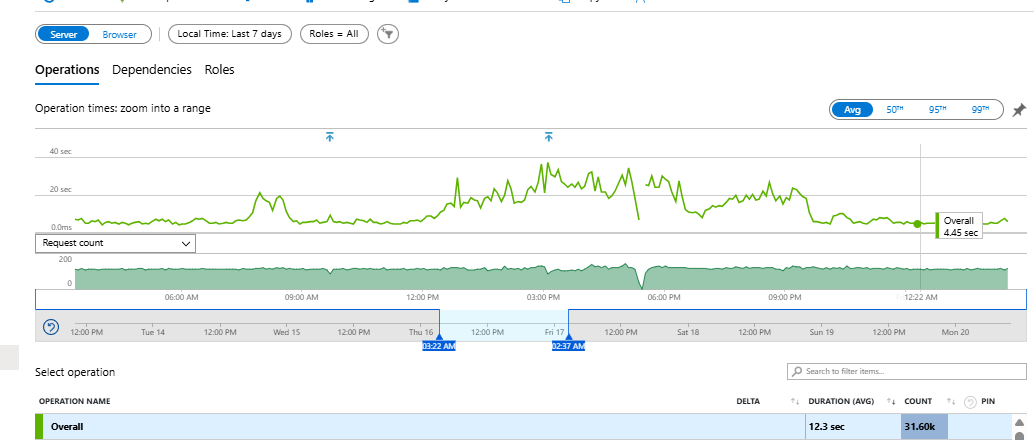The image size is (1034, 440).
Task: Click the annotation marker above the 03:00 PM peak
Action: 549,137
